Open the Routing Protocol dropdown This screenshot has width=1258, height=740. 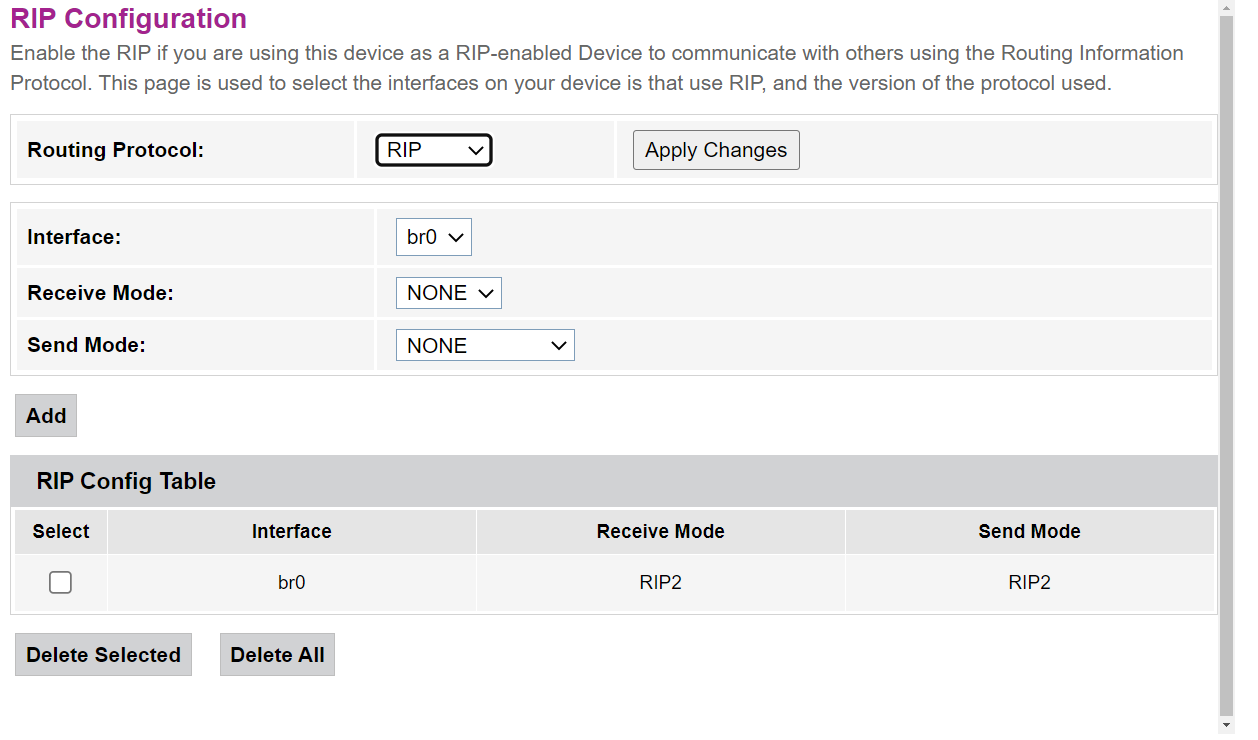[x=433, y=150]
